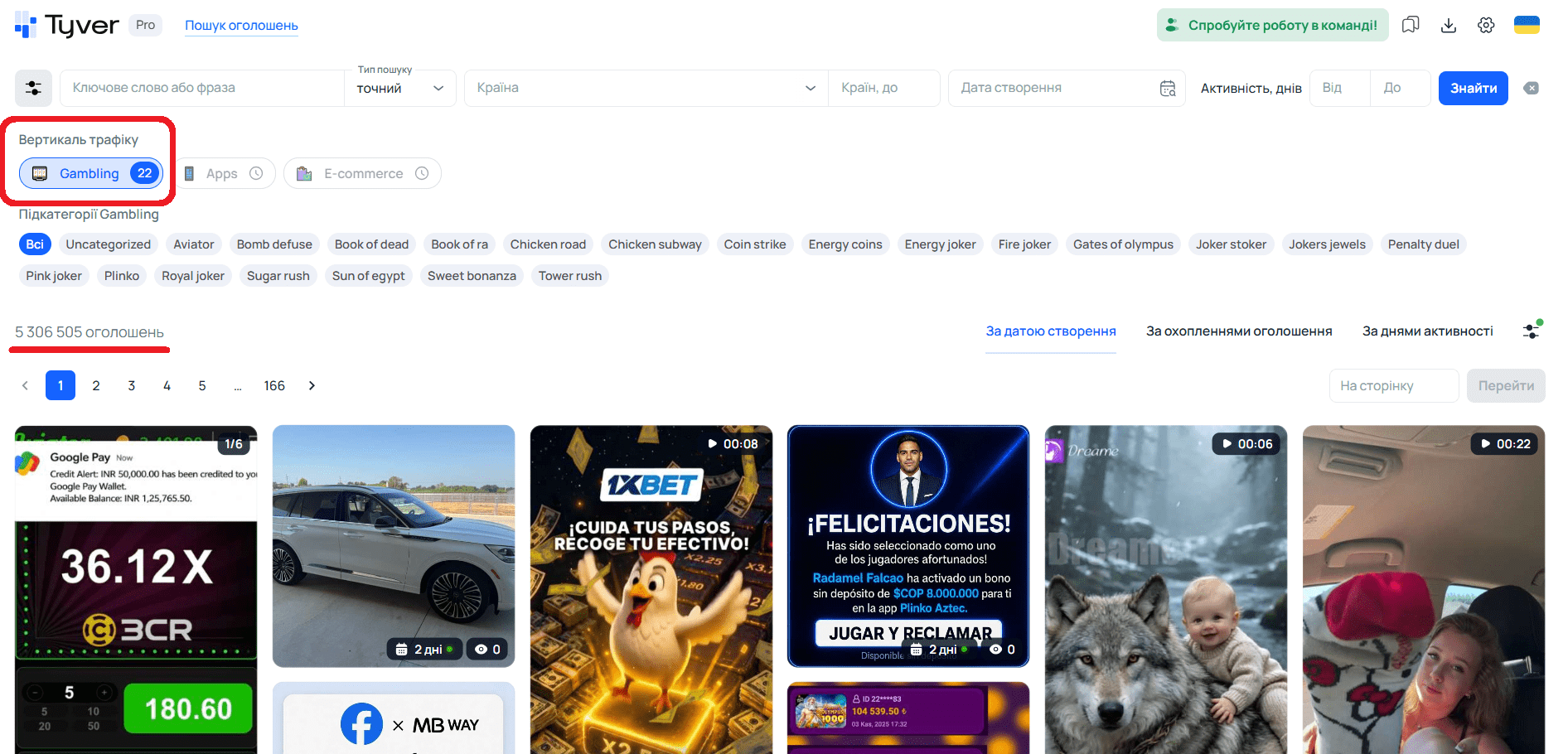Open the 00:22 video ad thumbnail
Image resolution: width=1568 pixels, height=754 pixels.
1424,590
